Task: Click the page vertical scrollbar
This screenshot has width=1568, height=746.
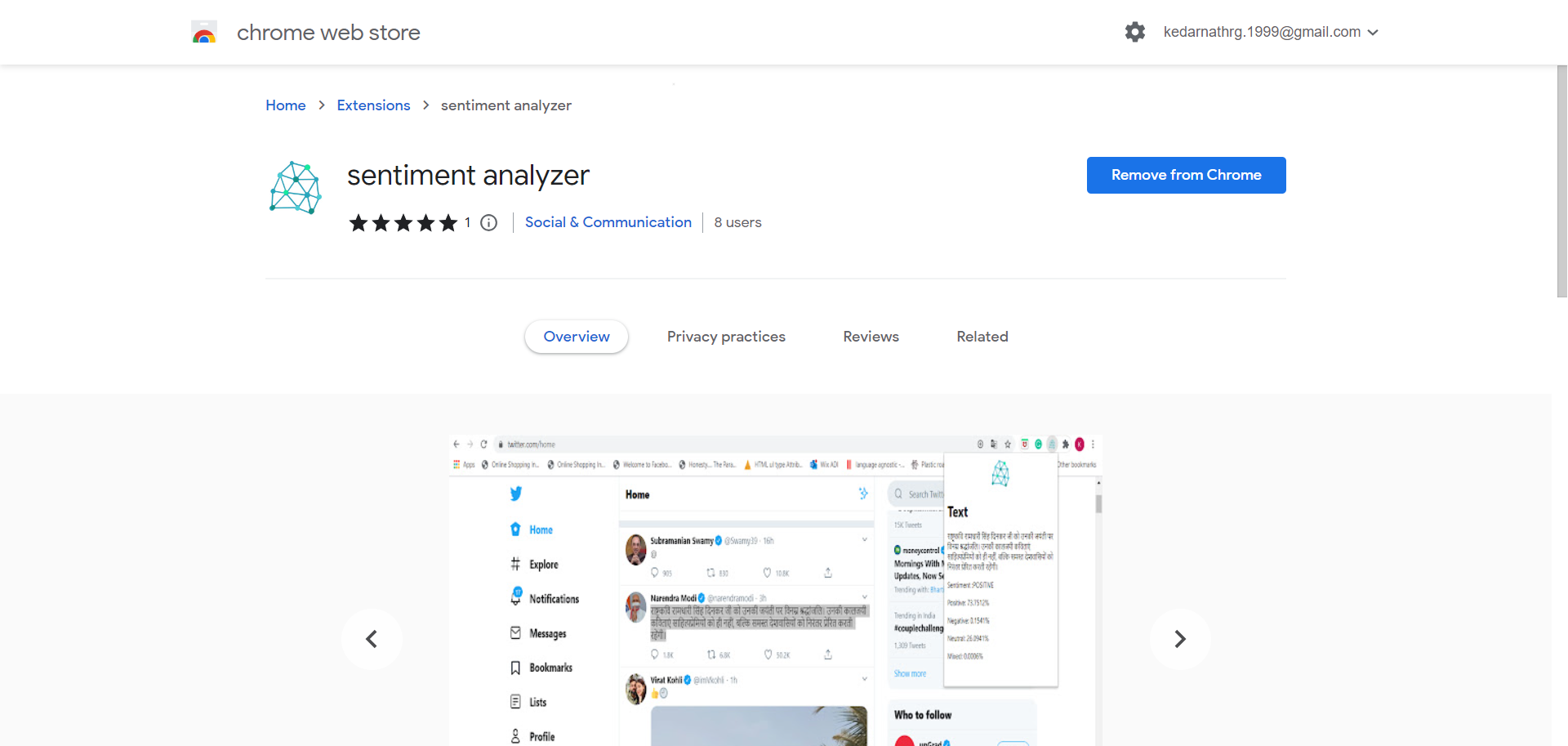Action: coord(1561,180)
